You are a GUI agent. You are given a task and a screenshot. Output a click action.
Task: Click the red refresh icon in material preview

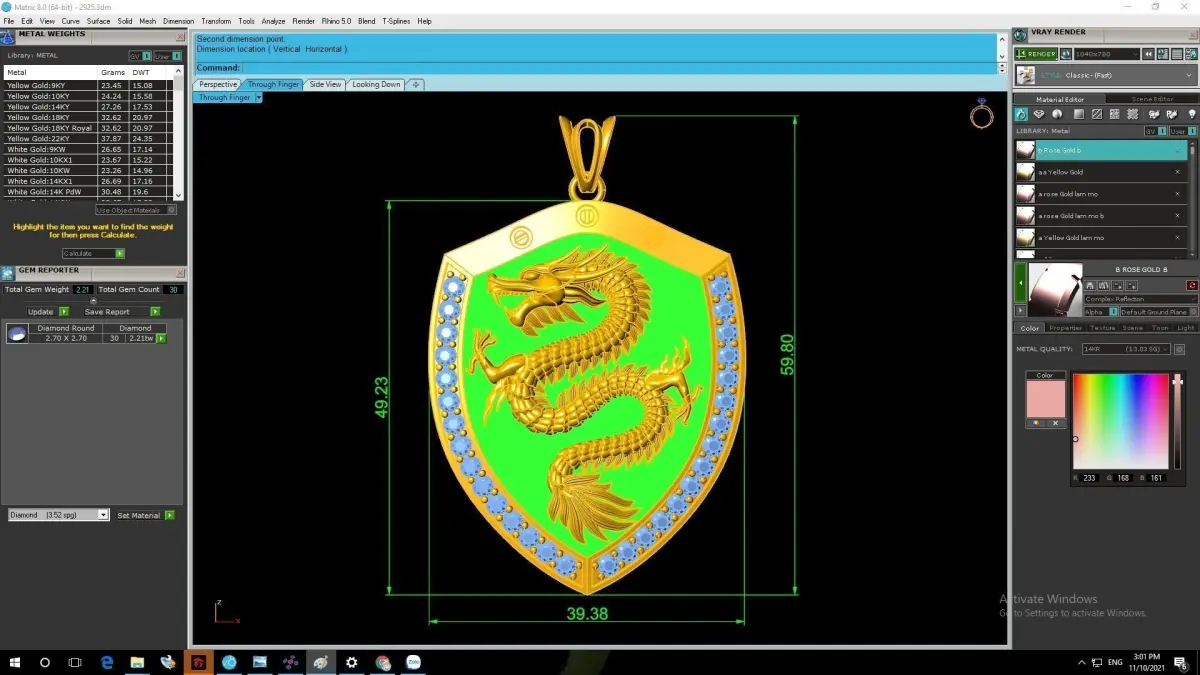tap(1192, 285)
